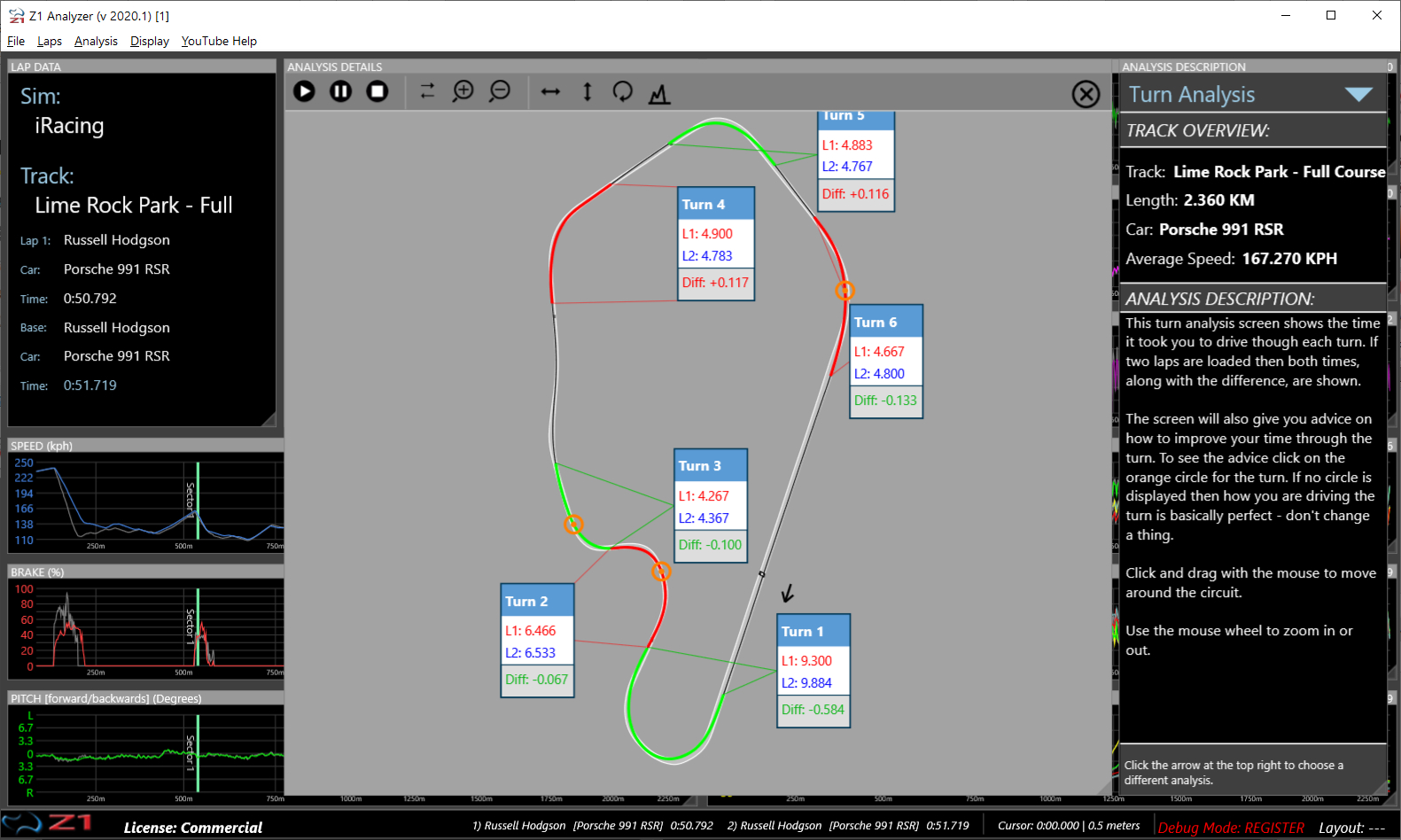The height and width of the screenshot is (840, 1401).
Task: Click the Turn 5 Diff +0.116 value
Action: click(855, 194)
